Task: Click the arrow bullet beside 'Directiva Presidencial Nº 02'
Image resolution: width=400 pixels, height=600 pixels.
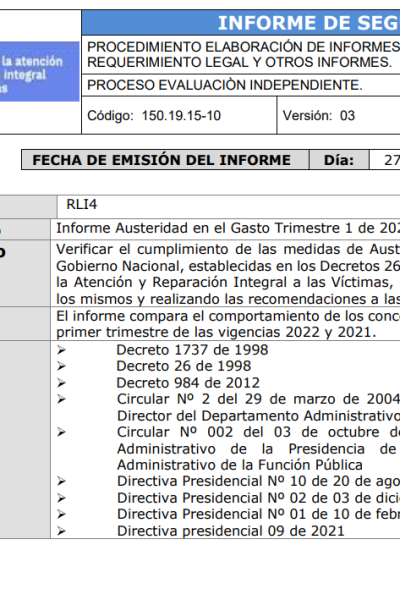Action: pos(61,498)
